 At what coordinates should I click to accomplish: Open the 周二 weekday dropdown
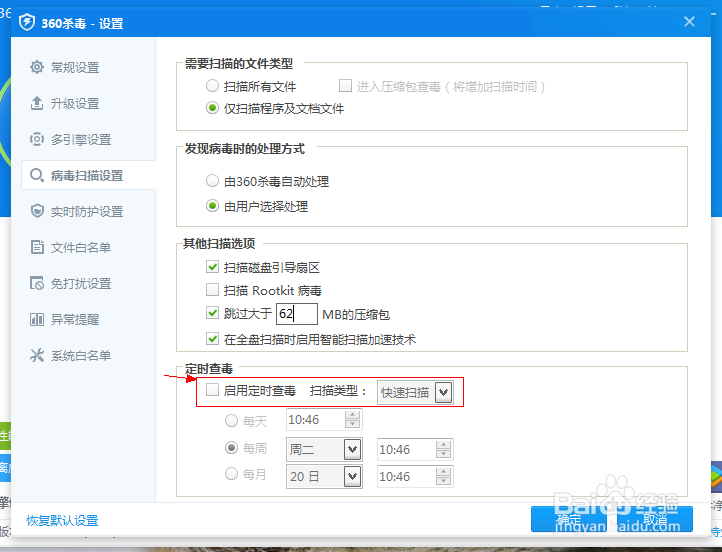click(x=324, y=449)
